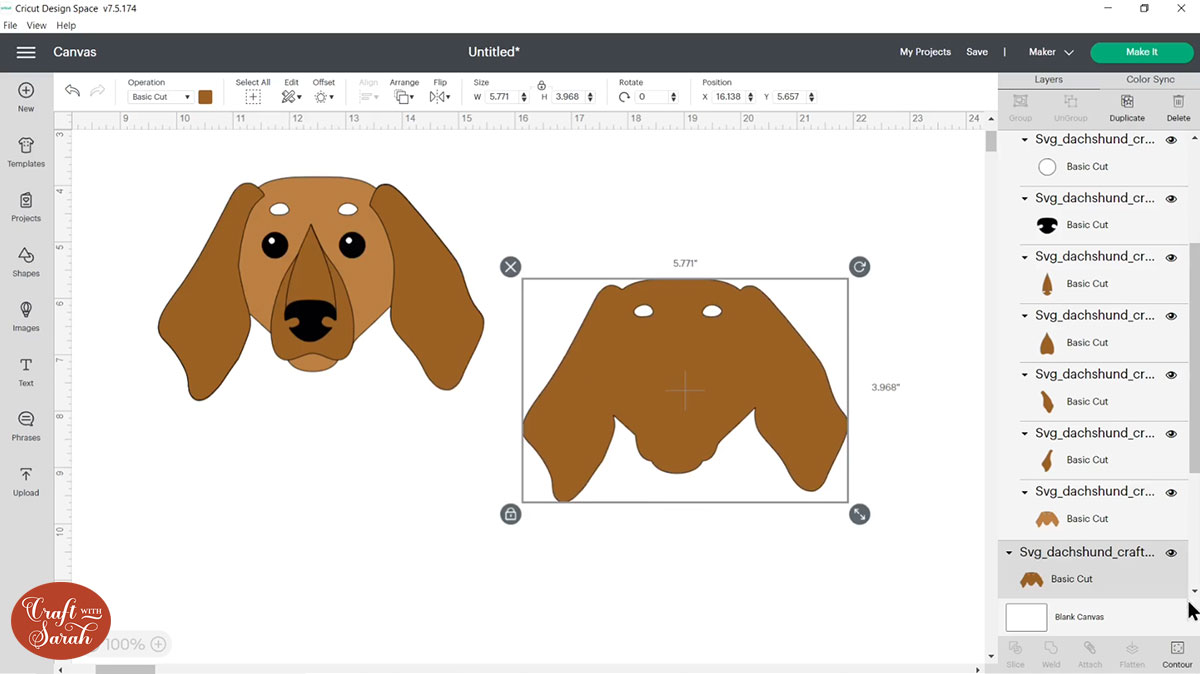The width and height of the screenshot is (1200, 674).
Task: Click the brown operation color swatch
Action: [x=205, y=97]
